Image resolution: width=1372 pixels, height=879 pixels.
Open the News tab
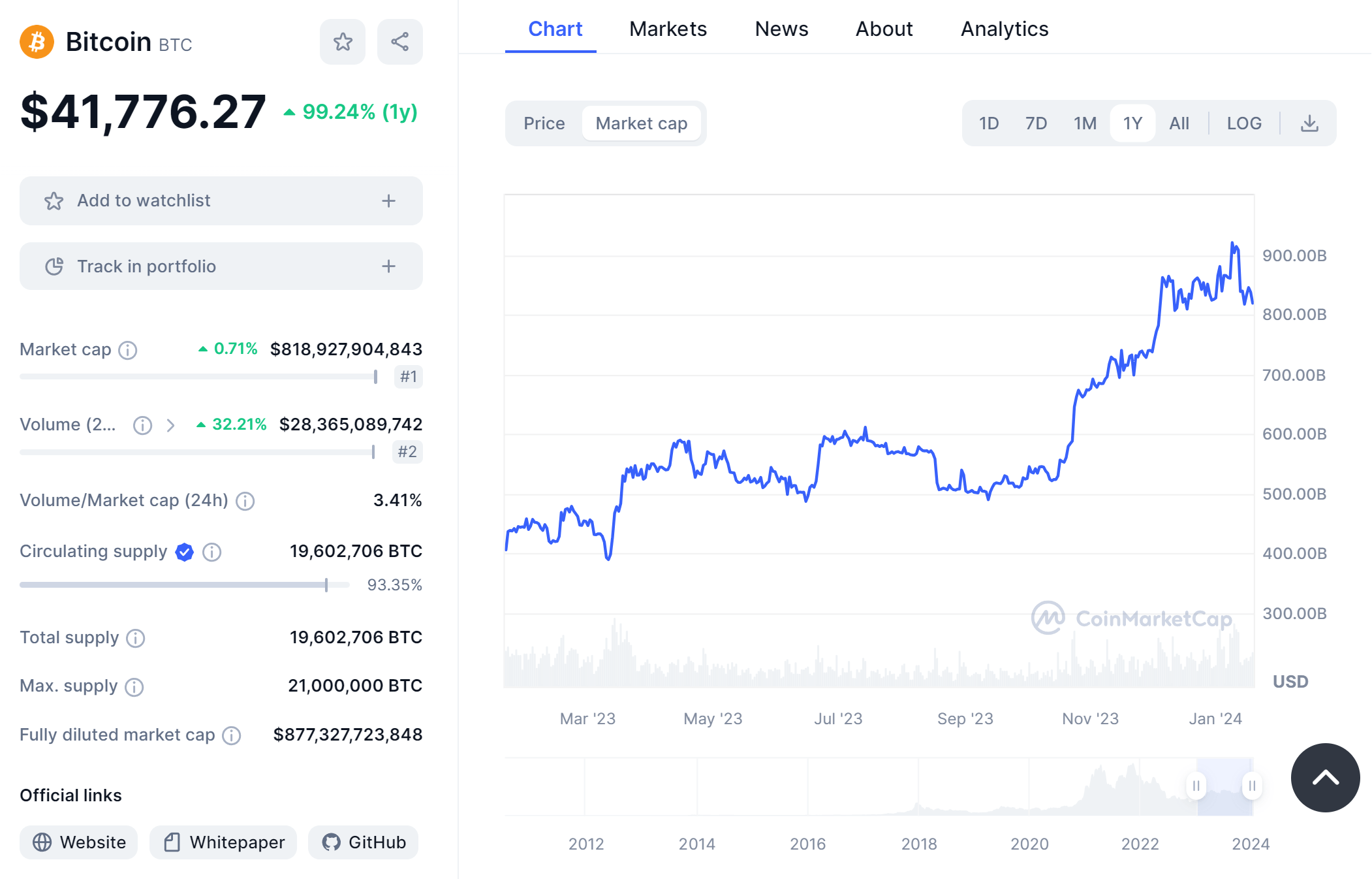click(781, 29)
